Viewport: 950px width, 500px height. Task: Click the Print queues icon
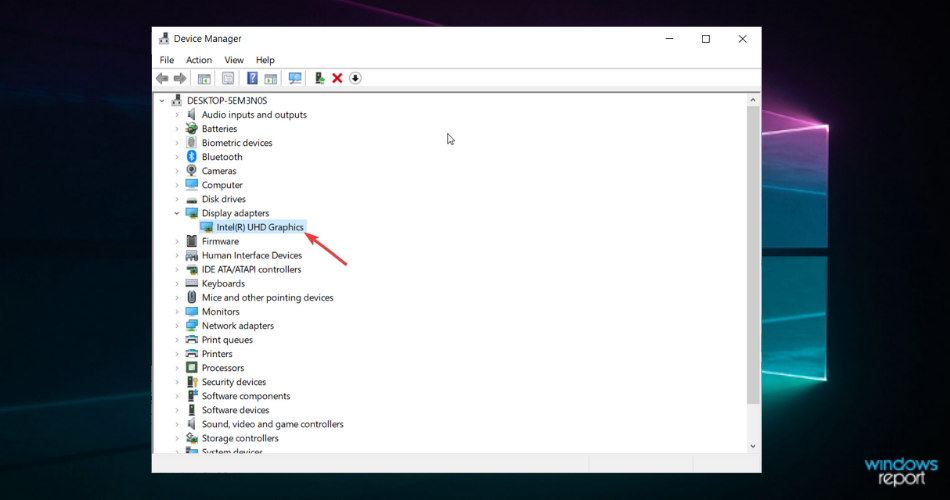[x=191, y=339]
